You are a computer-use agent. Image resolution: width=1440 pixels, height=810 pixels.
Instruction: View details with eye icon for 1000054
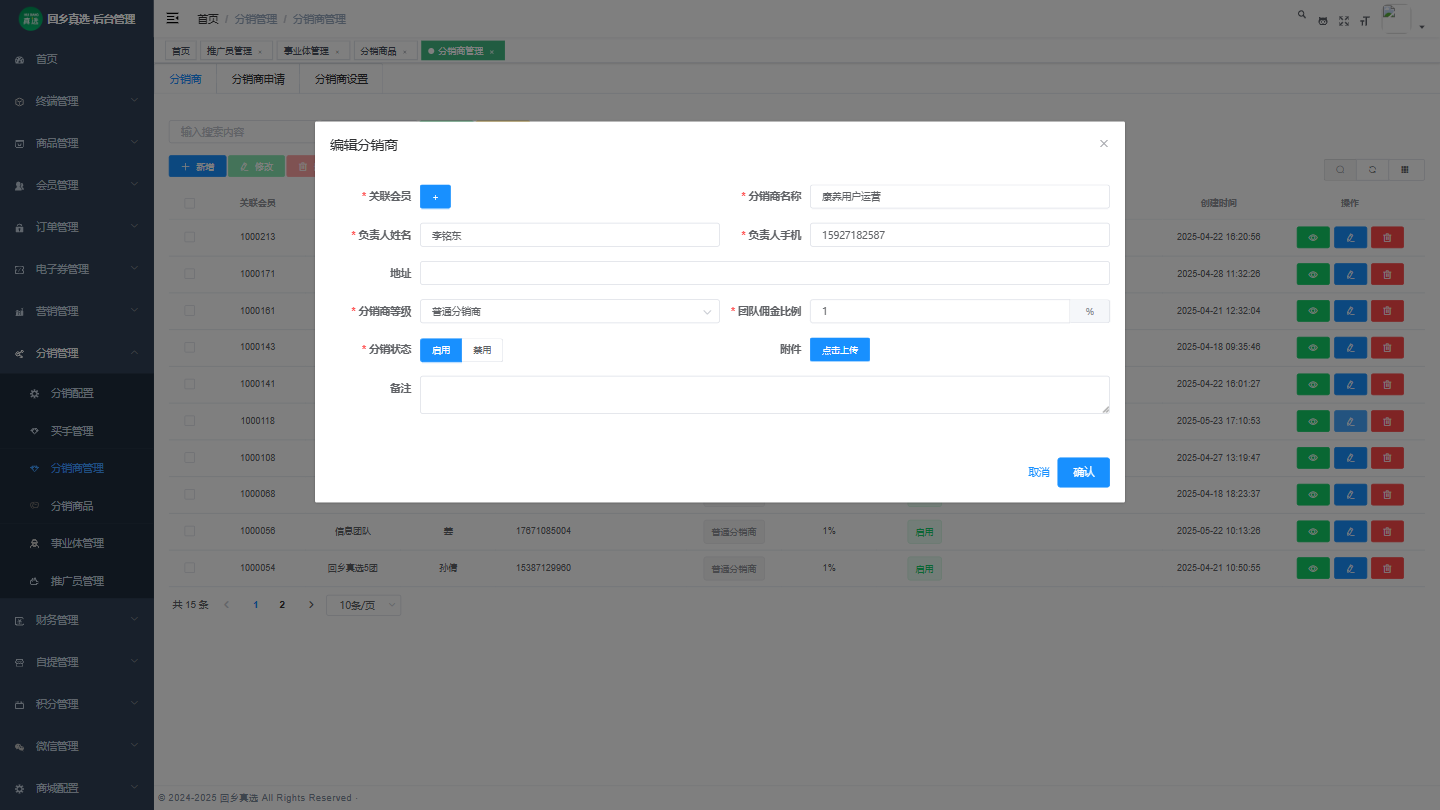(x=1313, y=568)
